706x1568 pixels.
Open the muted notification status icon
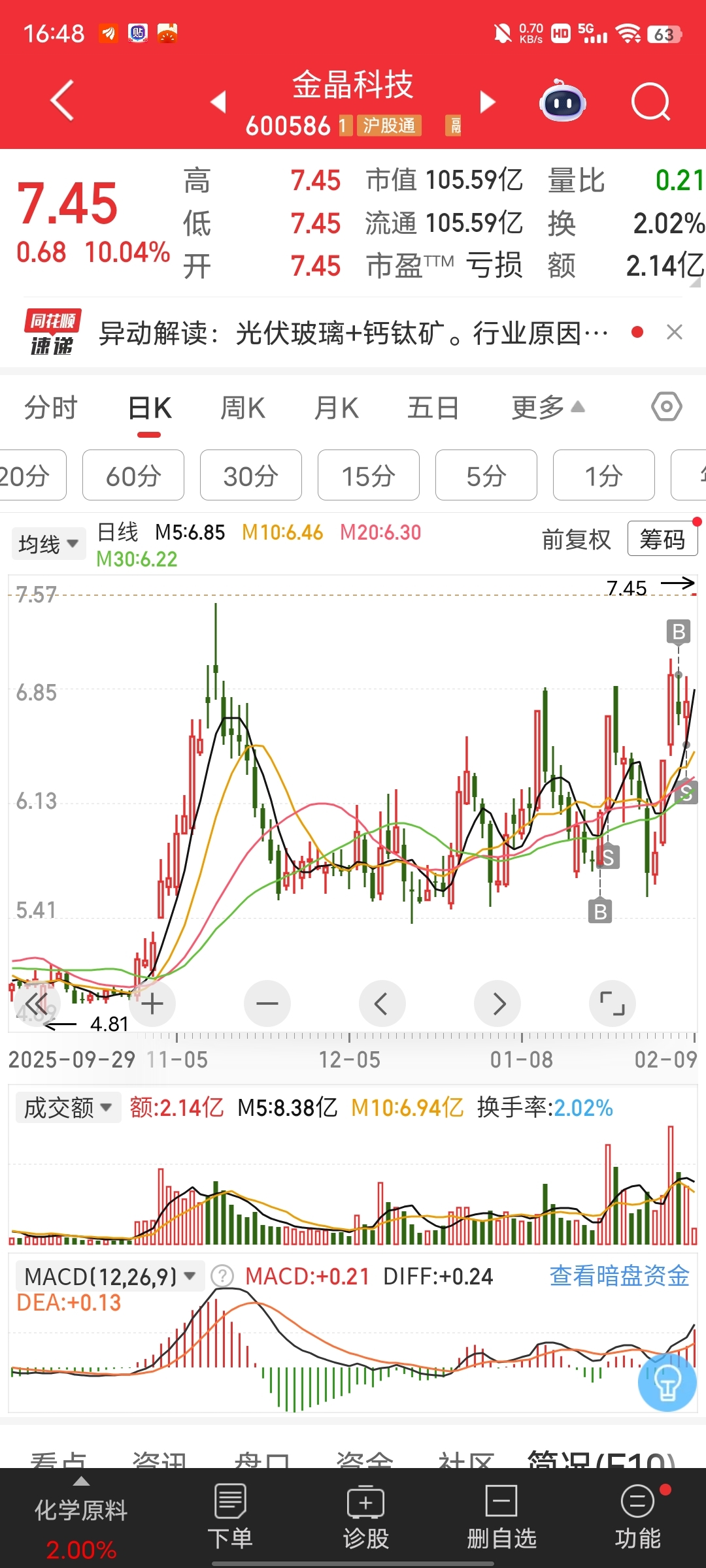pos(503,33)
